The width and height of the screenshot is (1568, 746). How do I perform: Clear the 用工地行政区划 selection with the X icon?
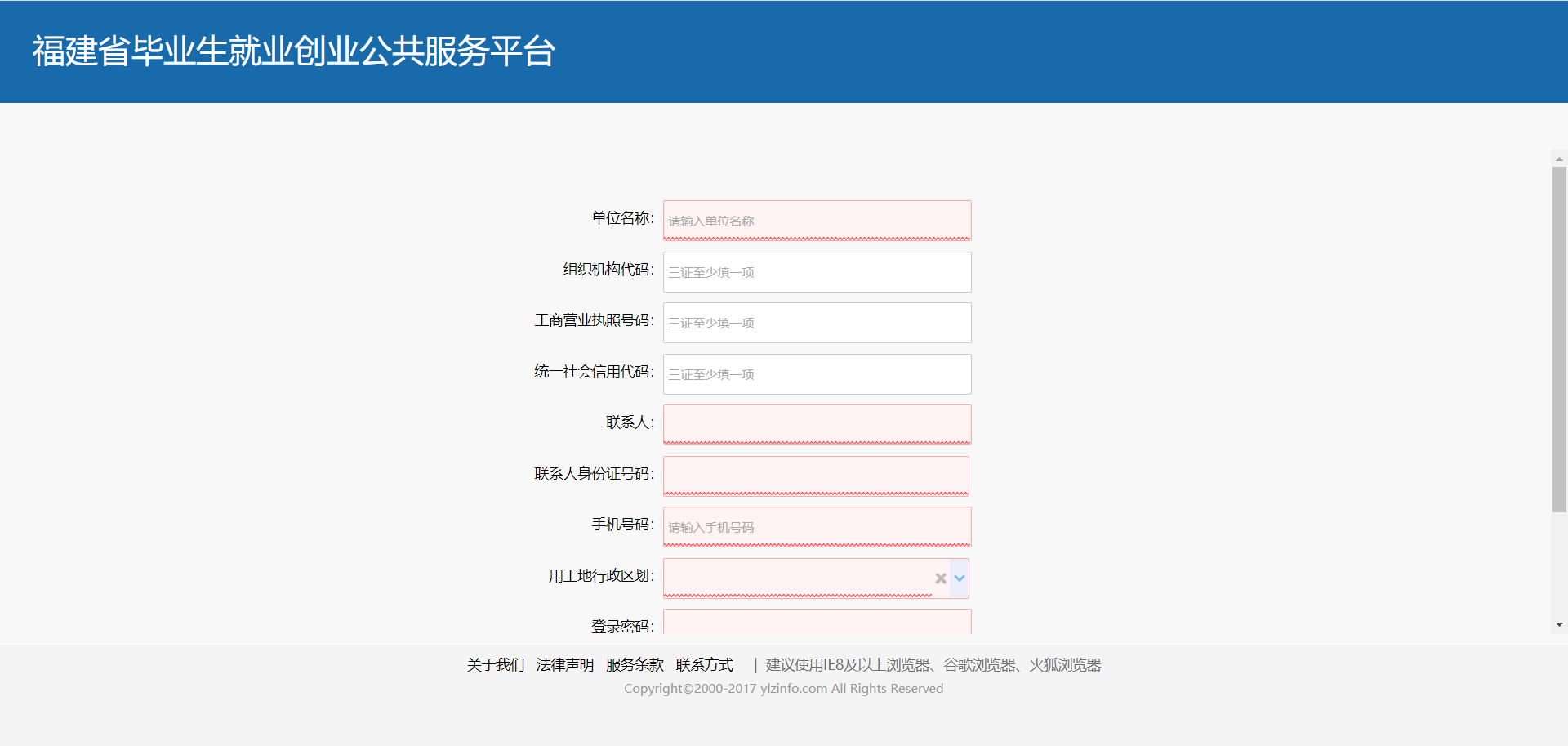coord(940,578)
